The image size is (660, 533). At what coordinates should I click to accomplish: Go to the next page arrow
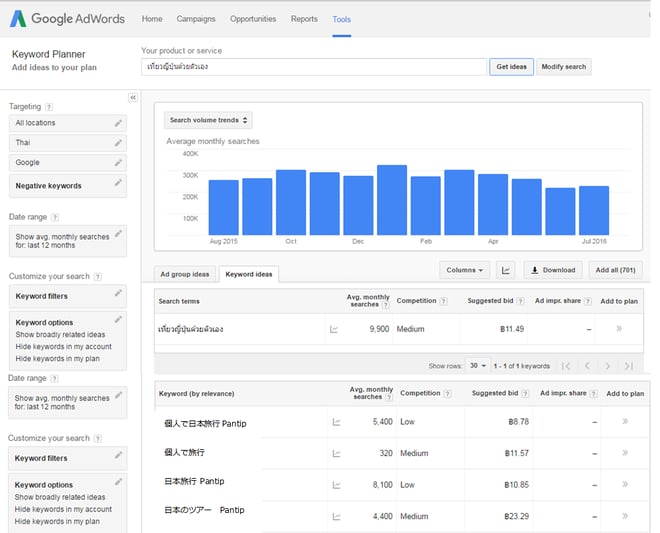click(607, 366)
